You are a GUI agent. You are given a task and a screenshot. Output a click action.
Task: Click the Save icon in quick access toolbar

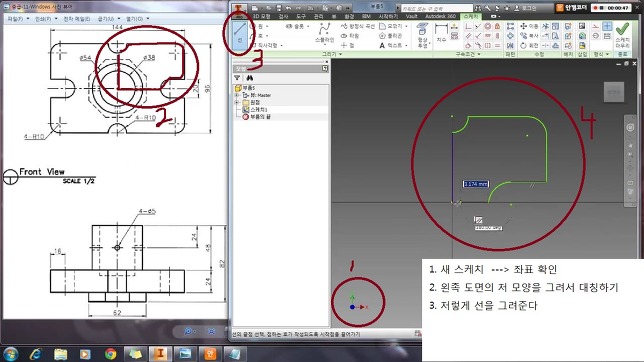(278, 8)
